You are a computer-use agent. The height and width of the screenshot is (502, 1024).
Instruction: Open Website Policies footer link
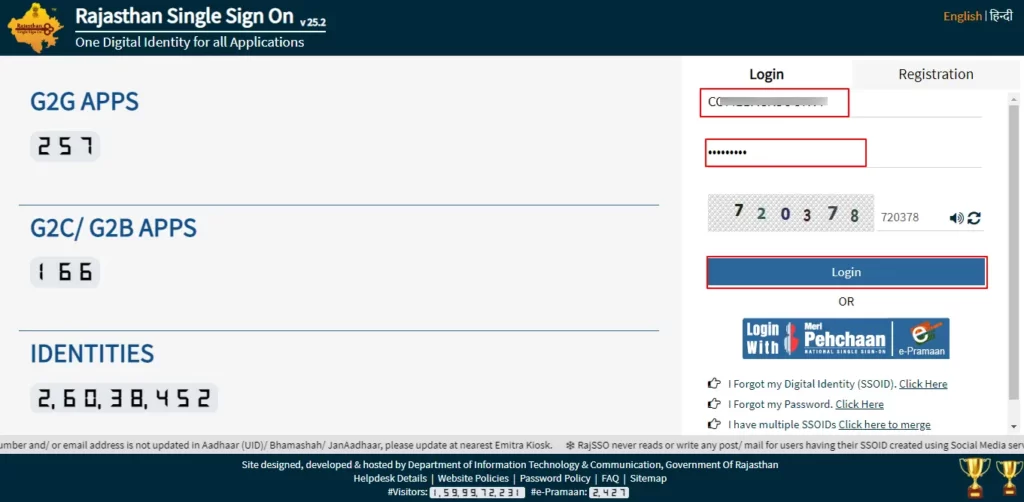[x=473, y=478]
